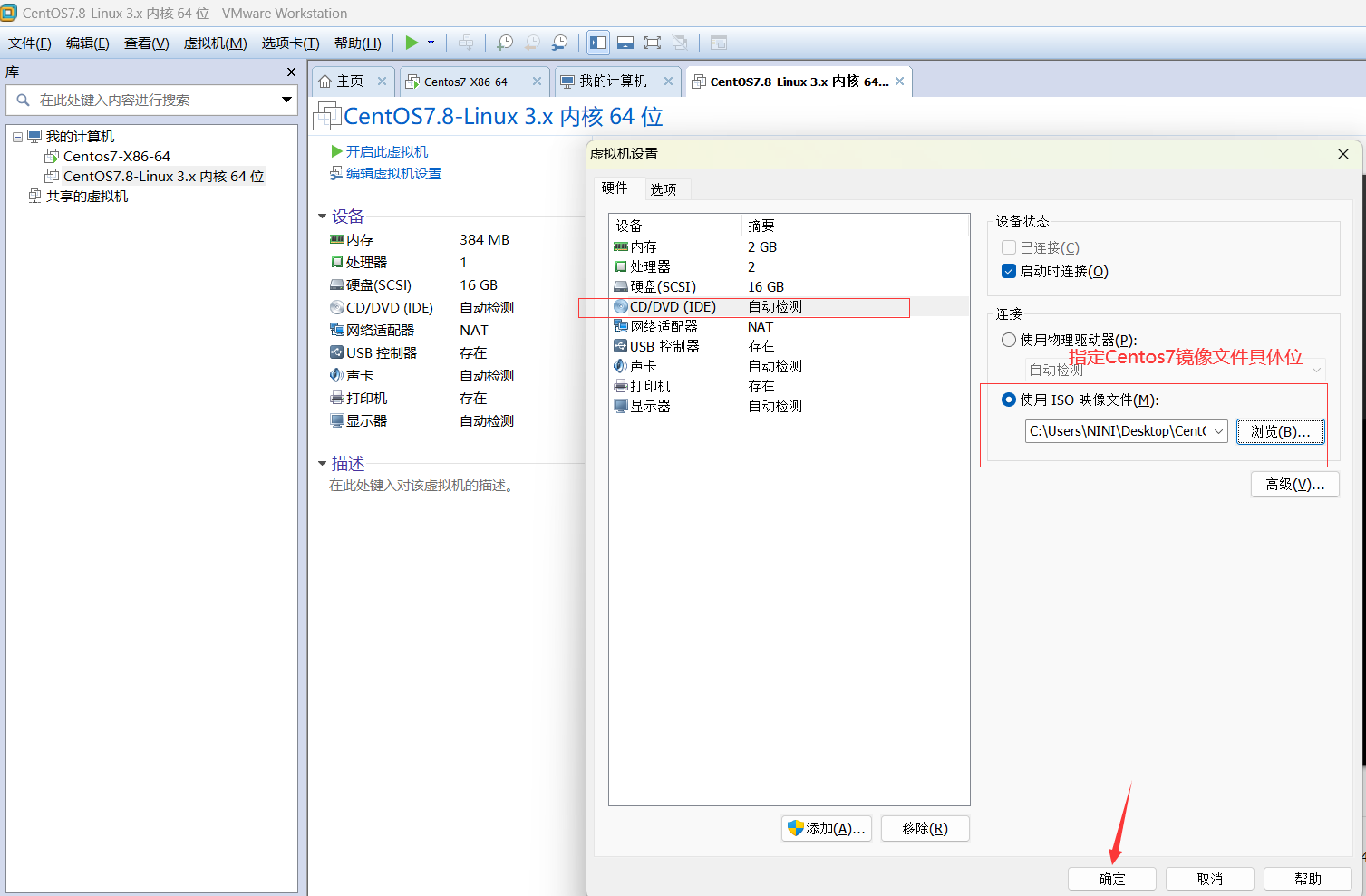The width and height of the screenshot is (1366, 896).
Task: Toggle the 启动时连接(O) checkbox
Action: point(1009,272)
